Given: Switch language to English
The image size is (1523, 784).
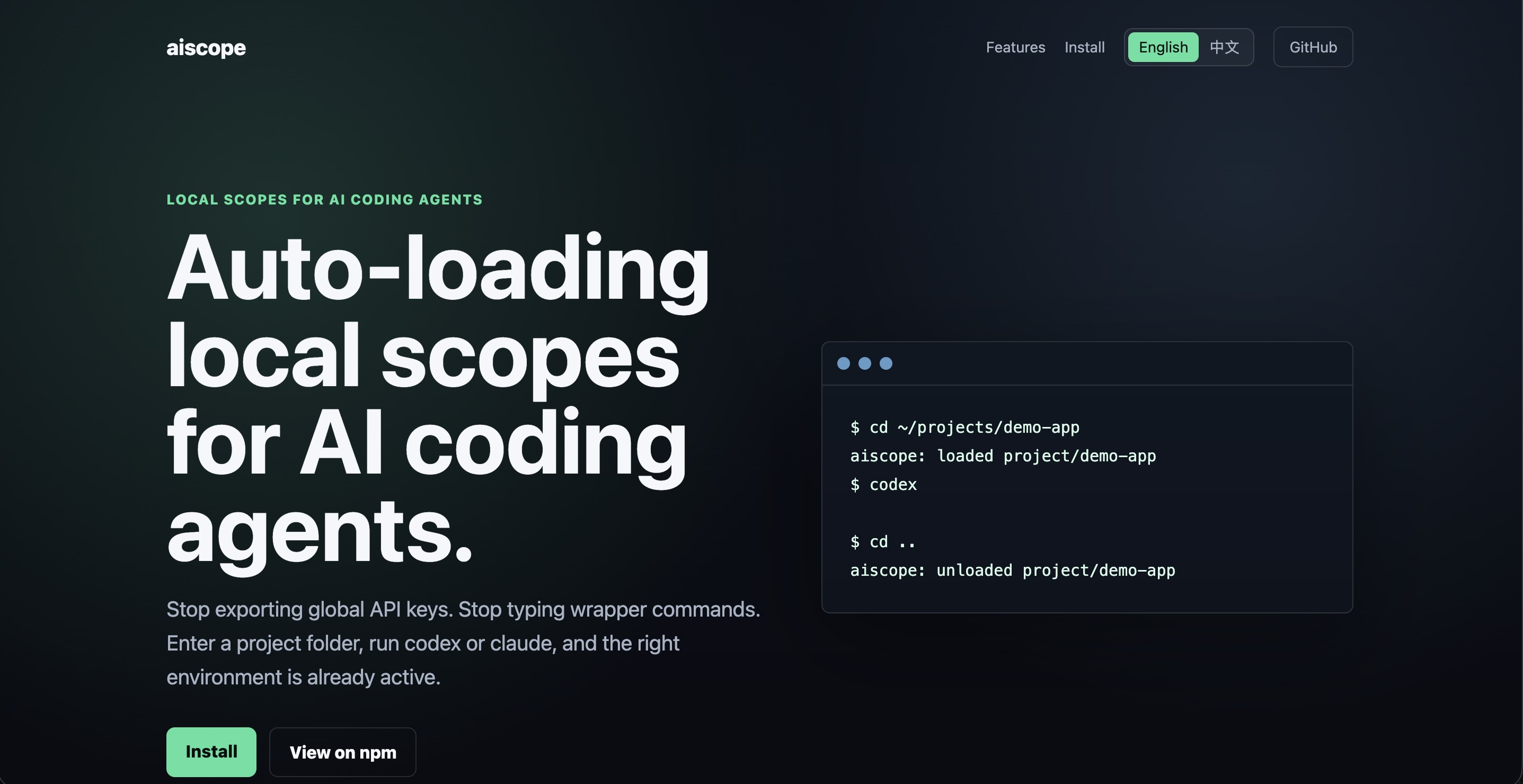Looking at the screenshot, I should click(1163, 47).
